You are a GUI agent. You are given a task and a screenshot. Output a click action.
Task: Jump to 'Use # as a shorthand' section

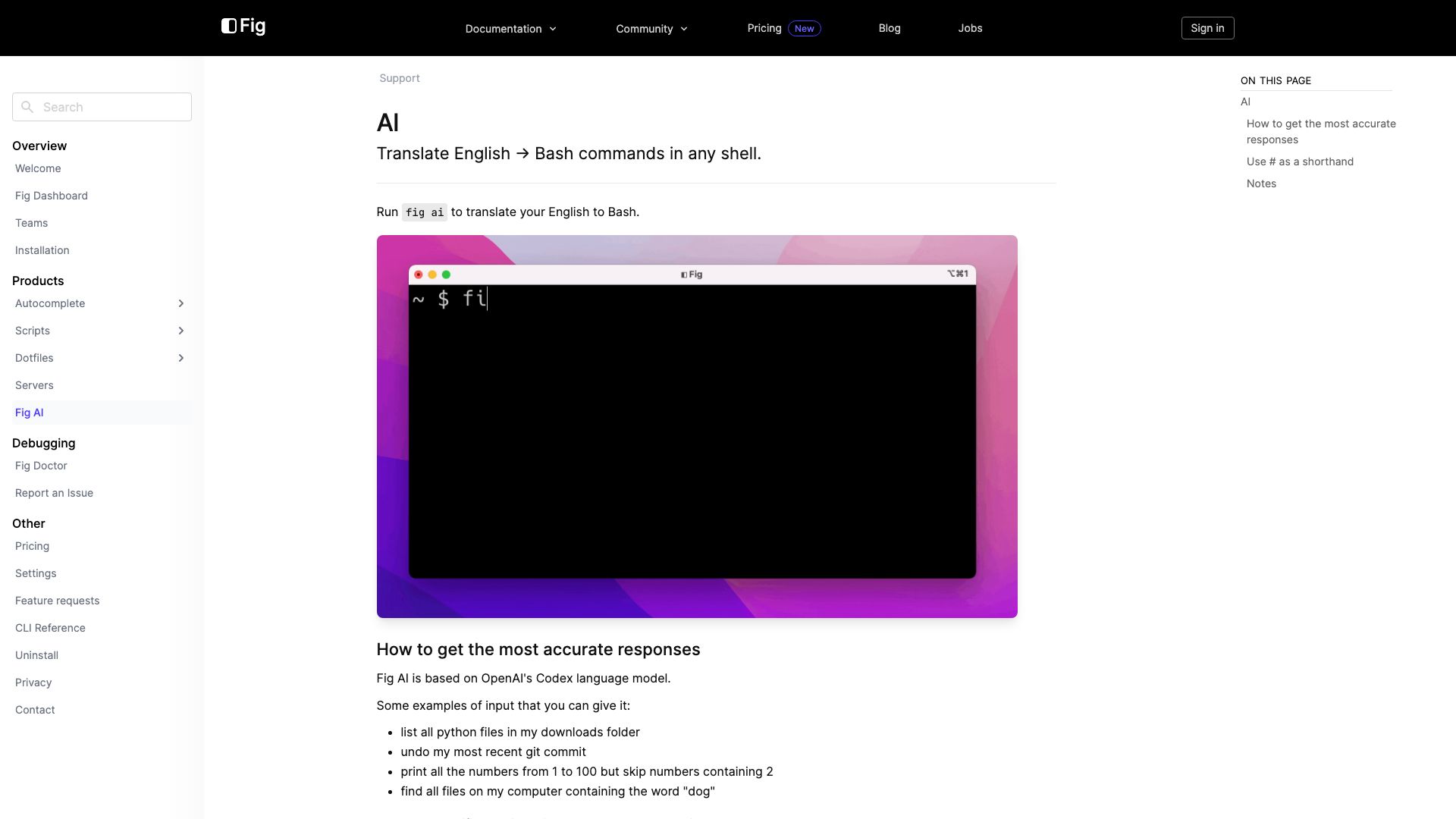pos(1300,162)
